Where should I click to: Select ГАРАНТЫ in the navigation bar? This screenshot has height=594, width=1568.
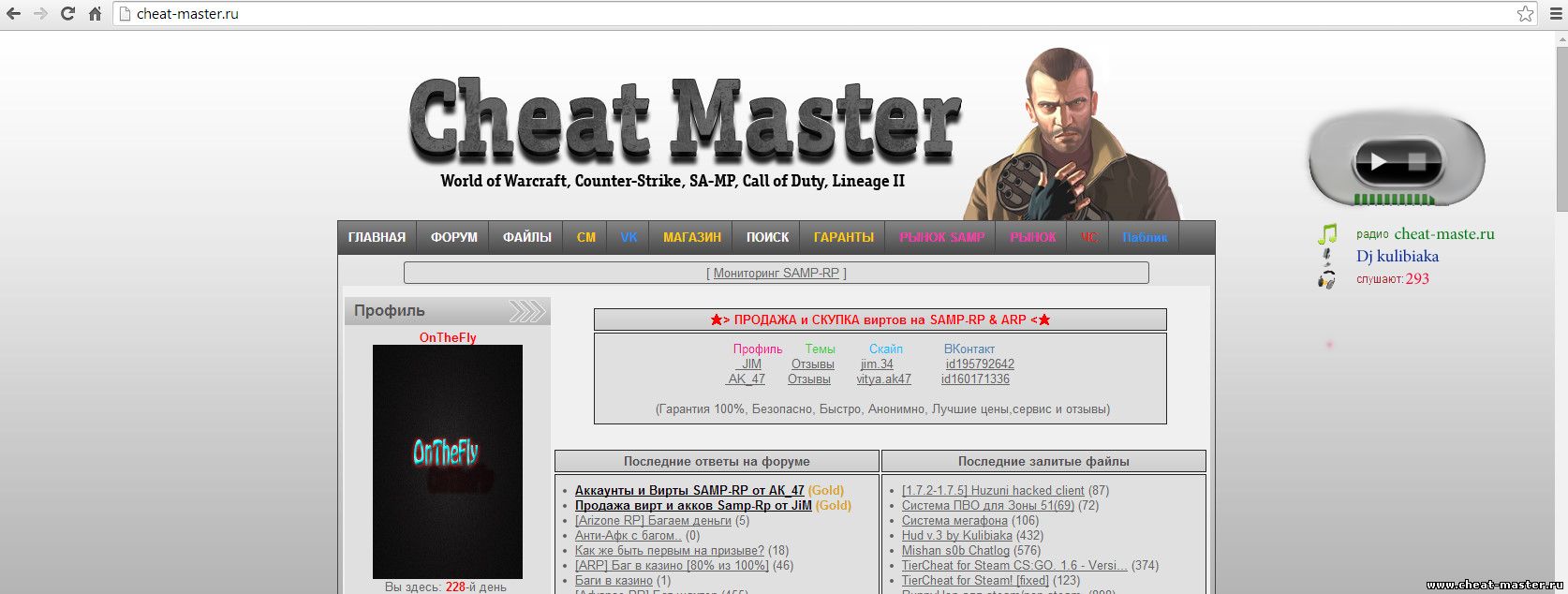843,237
